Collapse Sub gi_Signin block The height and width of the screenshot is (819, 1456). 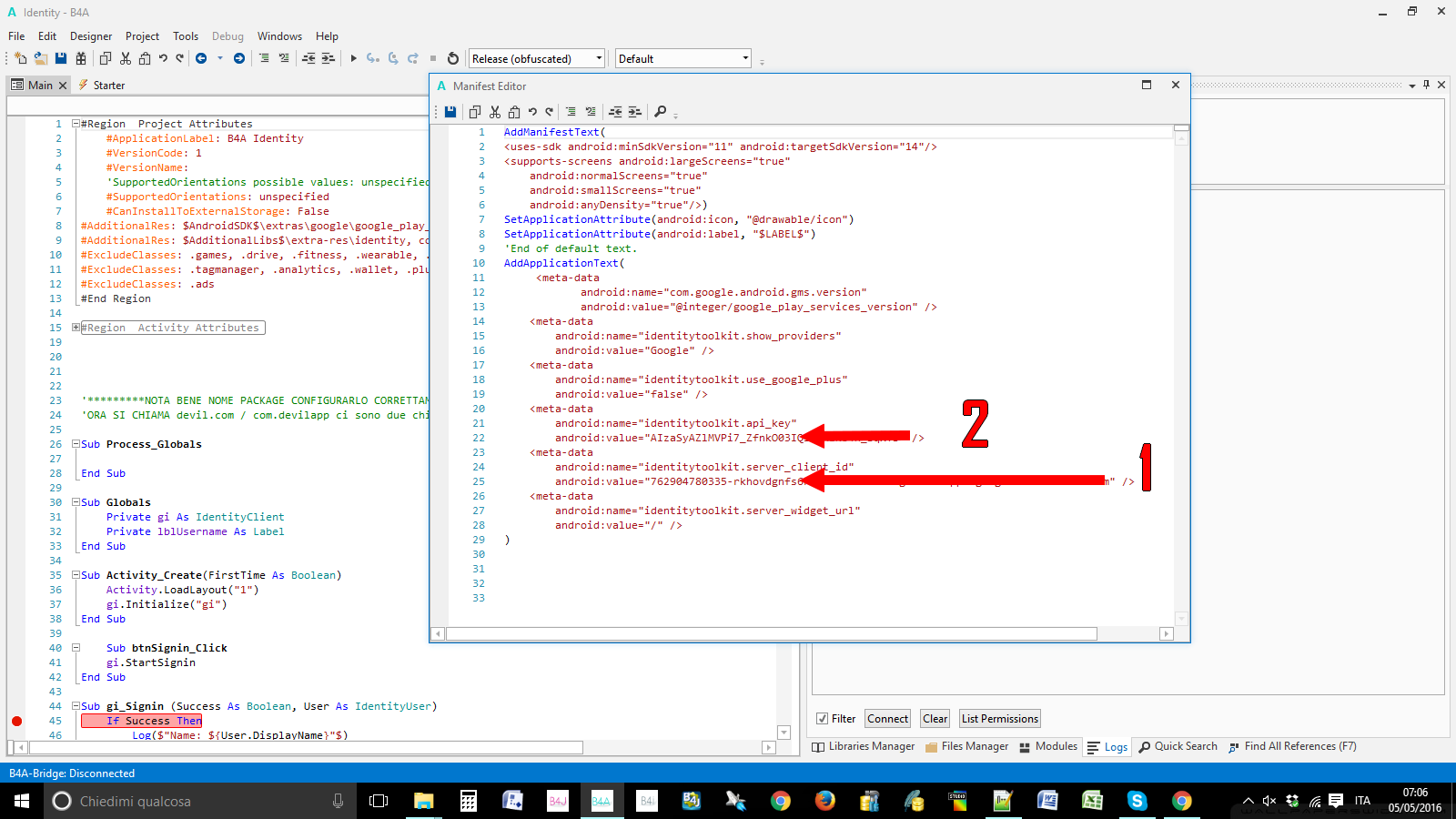click(76, 706)
